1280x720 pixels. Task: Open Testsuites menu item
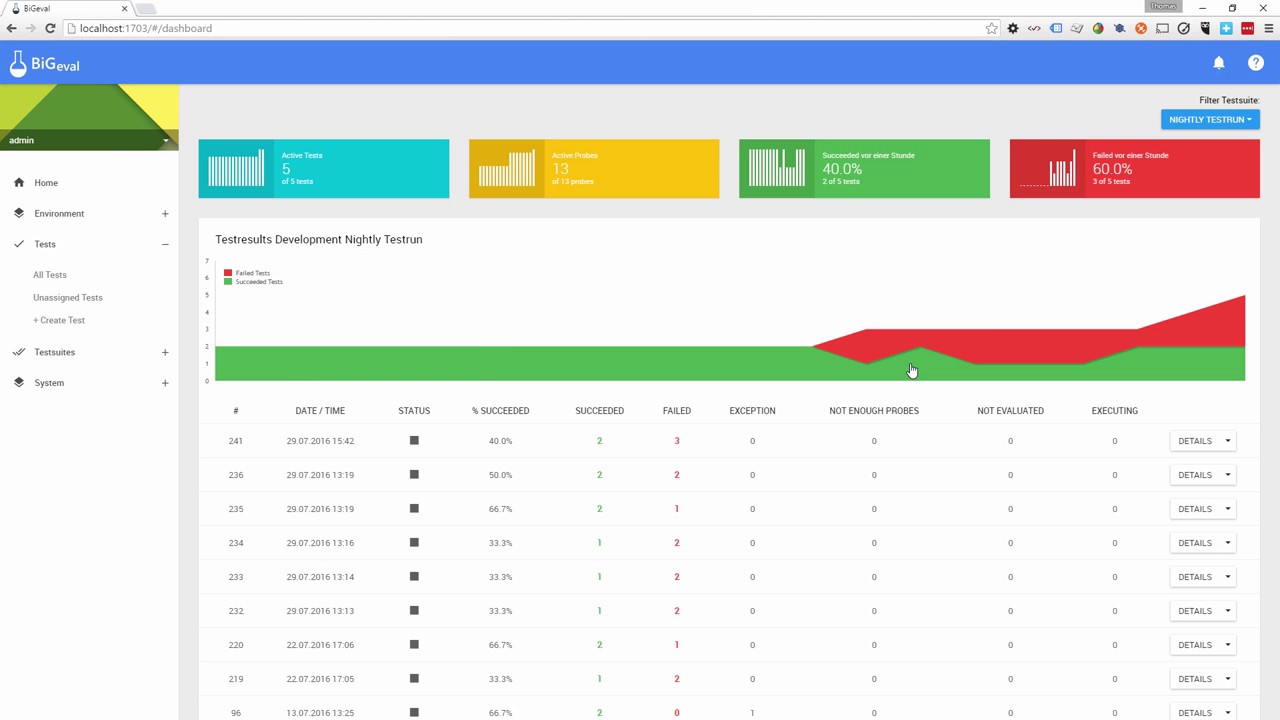tap(55, 352)
